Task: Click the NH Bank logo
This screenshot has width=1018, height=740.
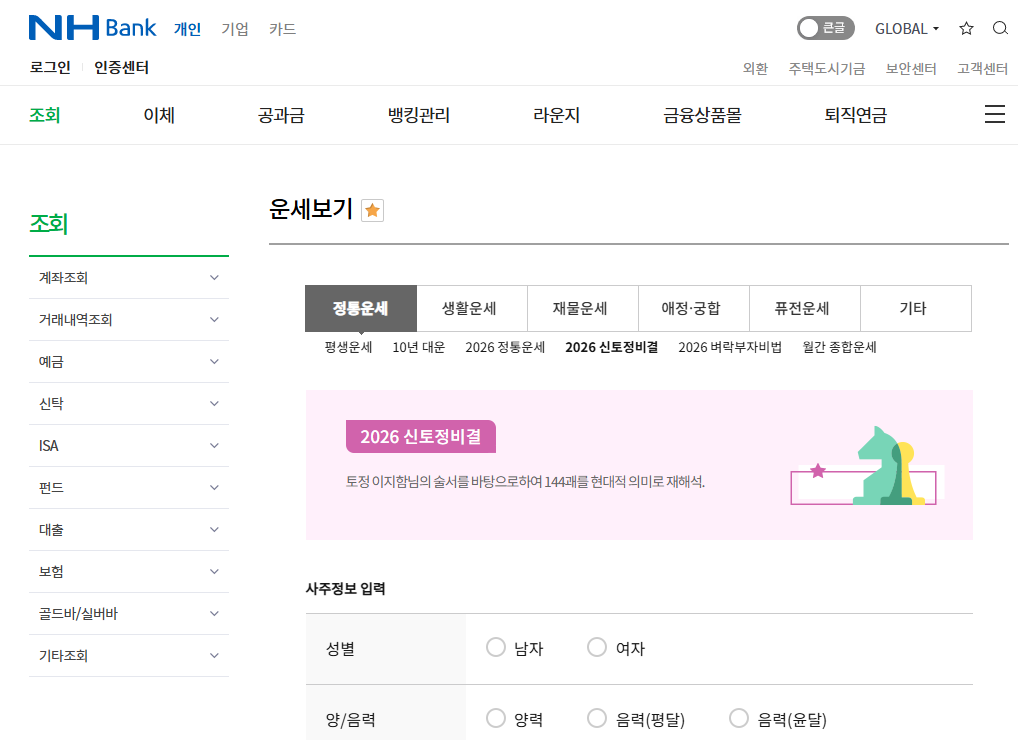Action: click(x=91, y=26)
